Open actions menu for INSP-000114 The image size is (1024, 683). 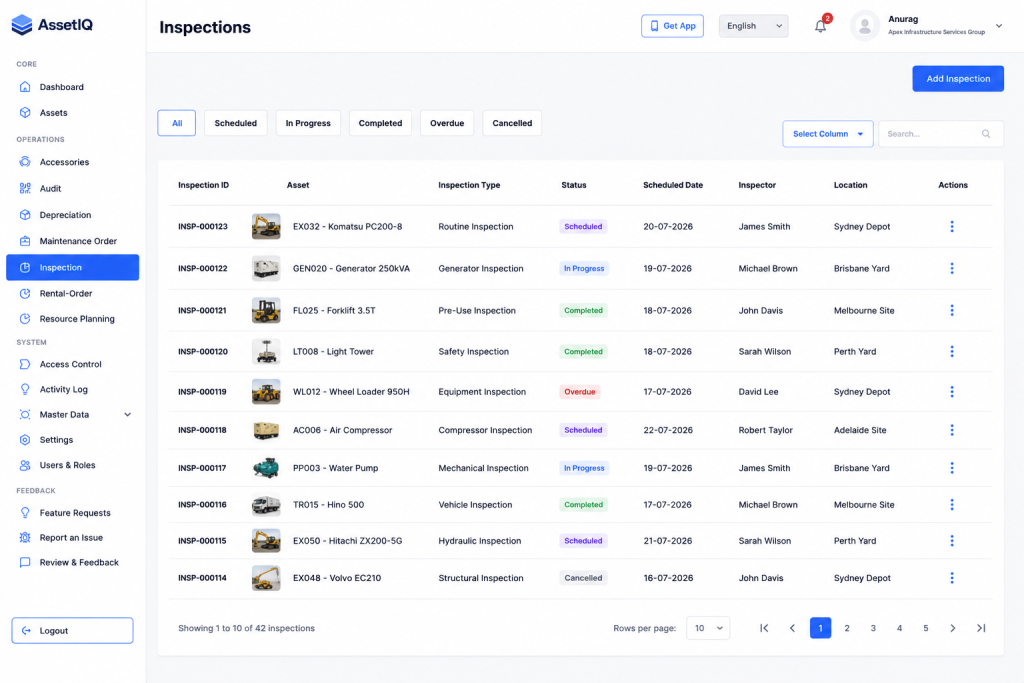(952, 578)
